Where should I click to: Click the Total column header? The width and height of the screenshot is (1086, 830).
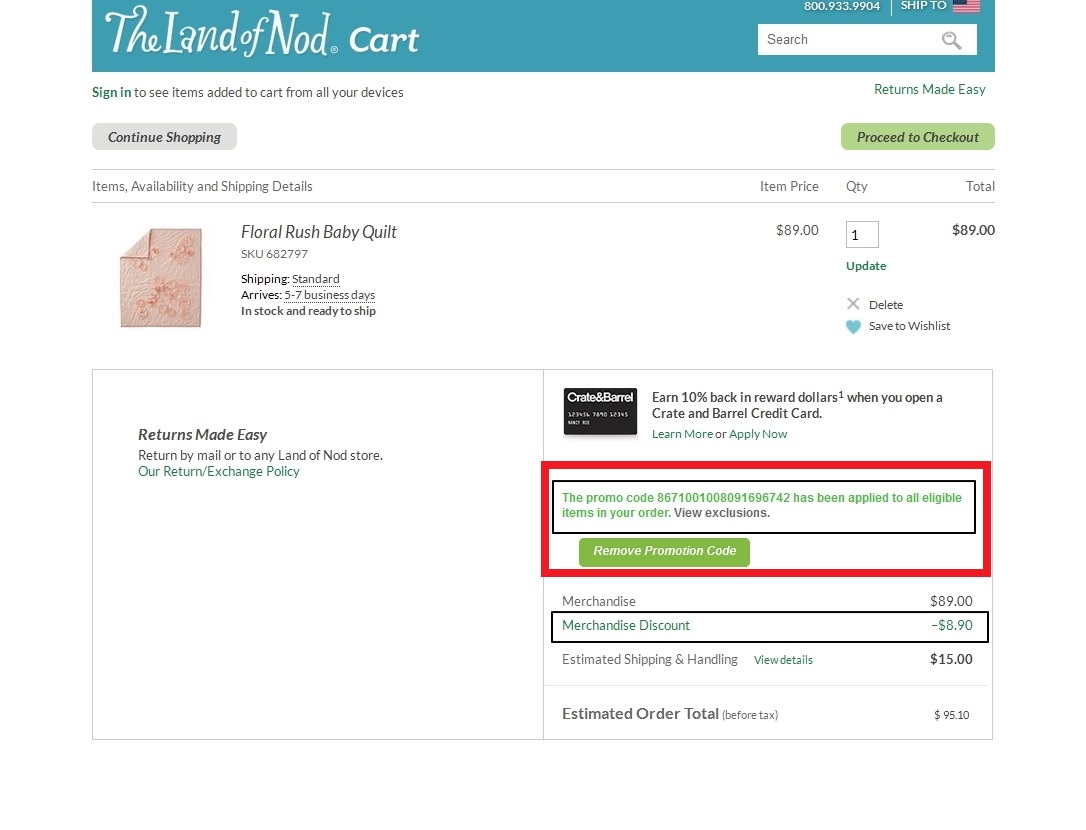980,186
